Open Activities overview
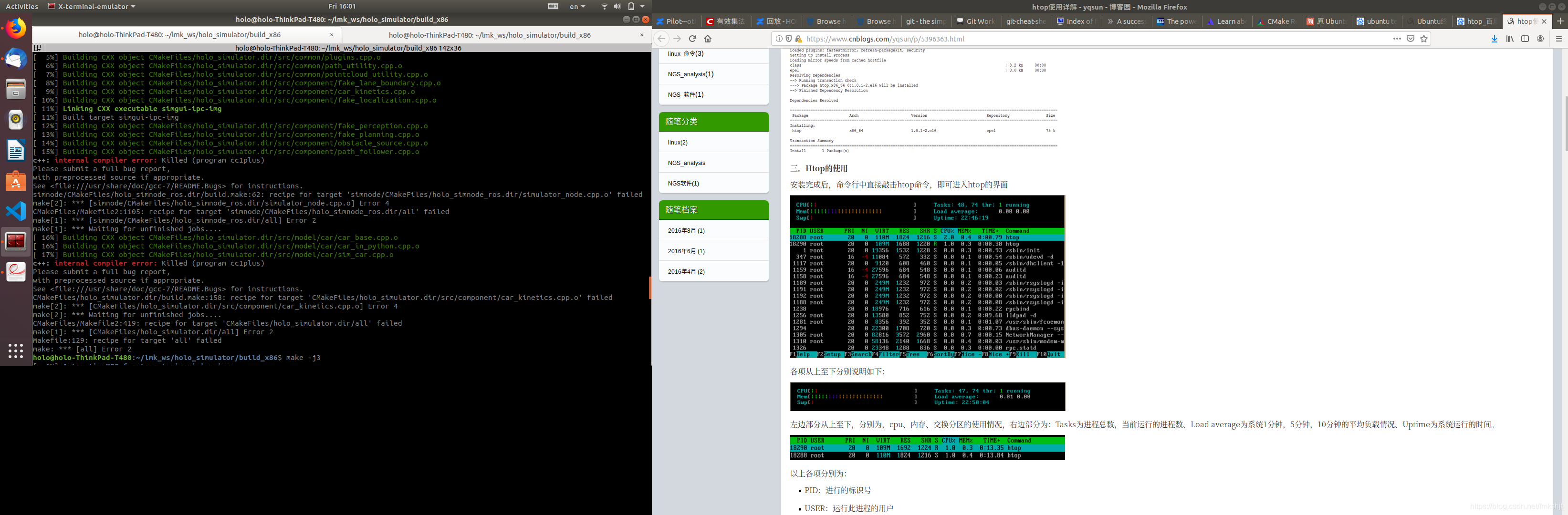 pyautogui.click(x=22, y=6)
